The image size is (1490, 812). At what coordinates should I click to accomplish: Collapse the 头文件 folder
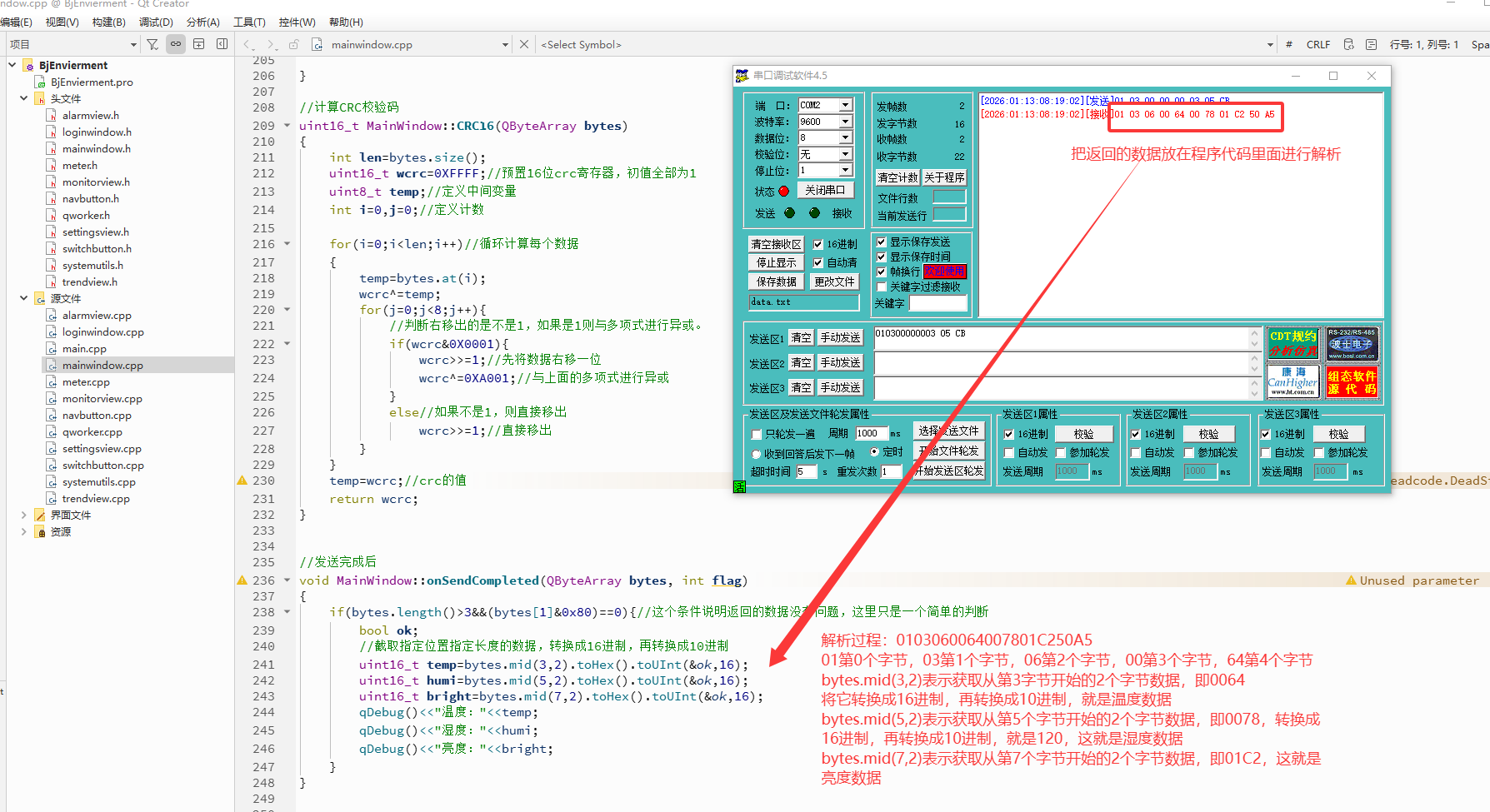pyautogui.click(x=23, y=98)
